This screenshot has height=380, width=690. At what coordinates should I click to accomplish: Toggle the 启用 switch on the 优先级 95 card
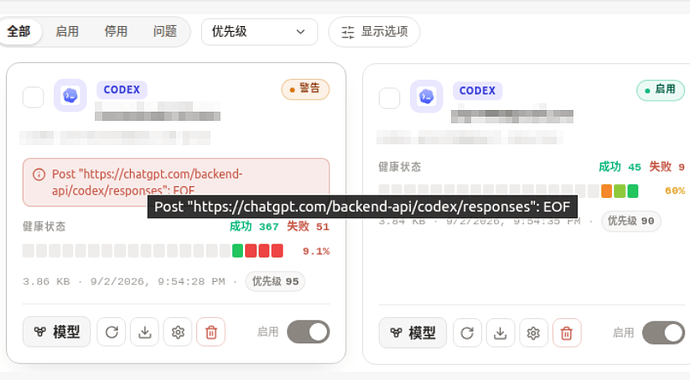[308, 332]
